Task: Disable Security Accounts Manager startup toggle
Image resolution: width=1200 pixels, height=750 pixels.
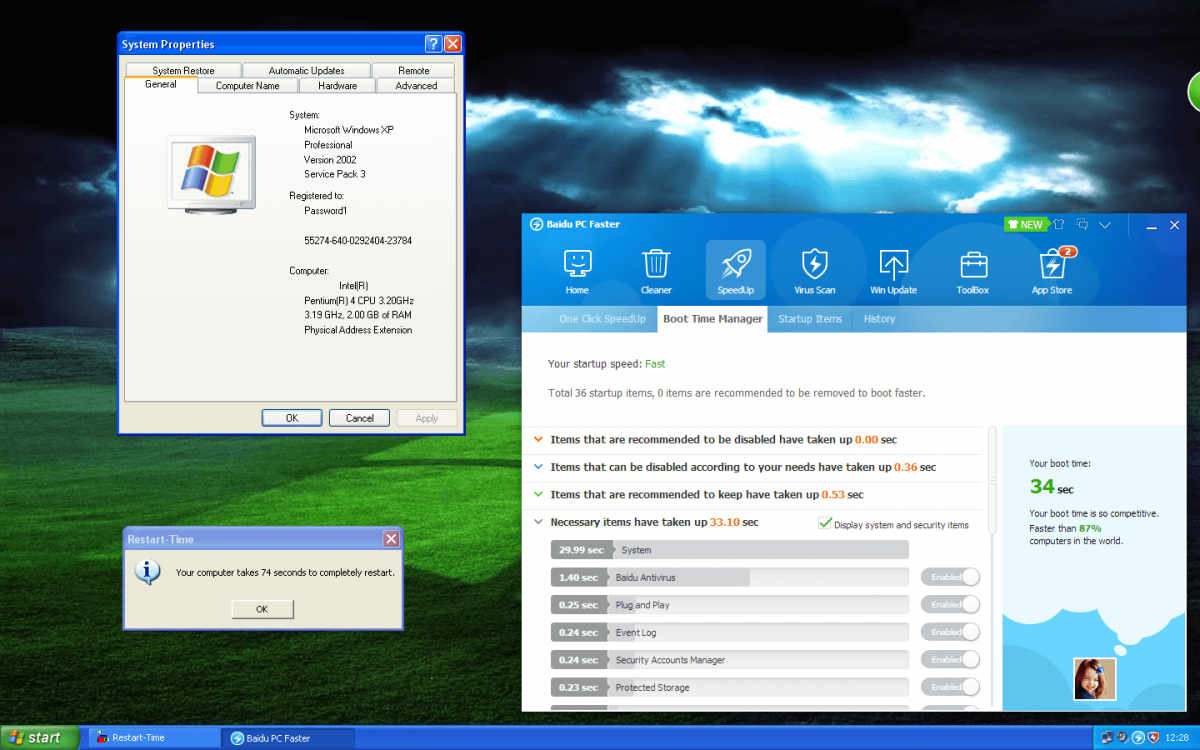Action: (950, 660)
